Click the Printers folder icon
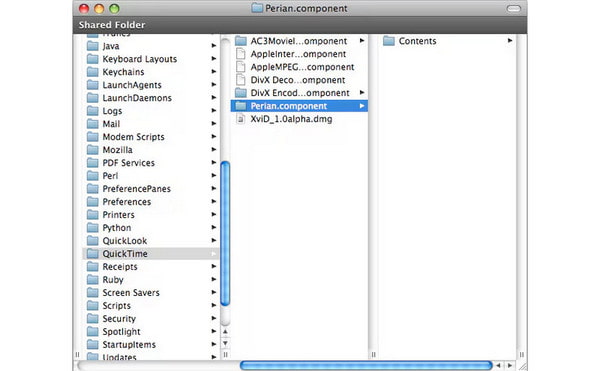Screen dimensions: 600x371 (x=93, y=215)
